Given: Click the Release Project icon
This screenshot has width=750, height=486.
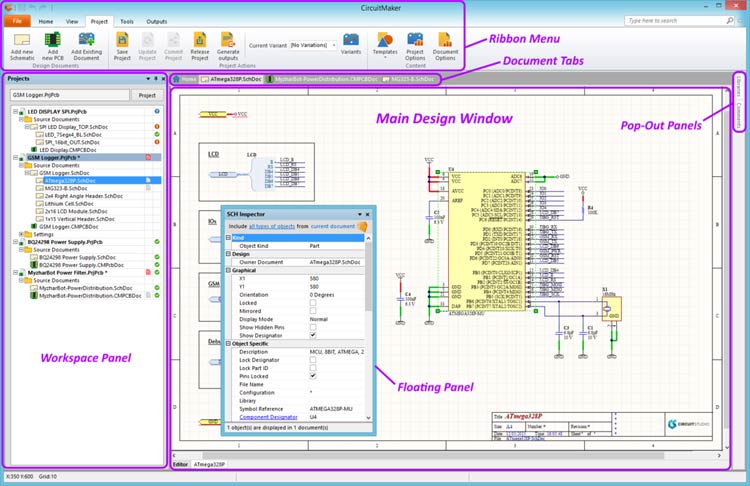Looking at the screenshot, I should (x=199, y=40).
